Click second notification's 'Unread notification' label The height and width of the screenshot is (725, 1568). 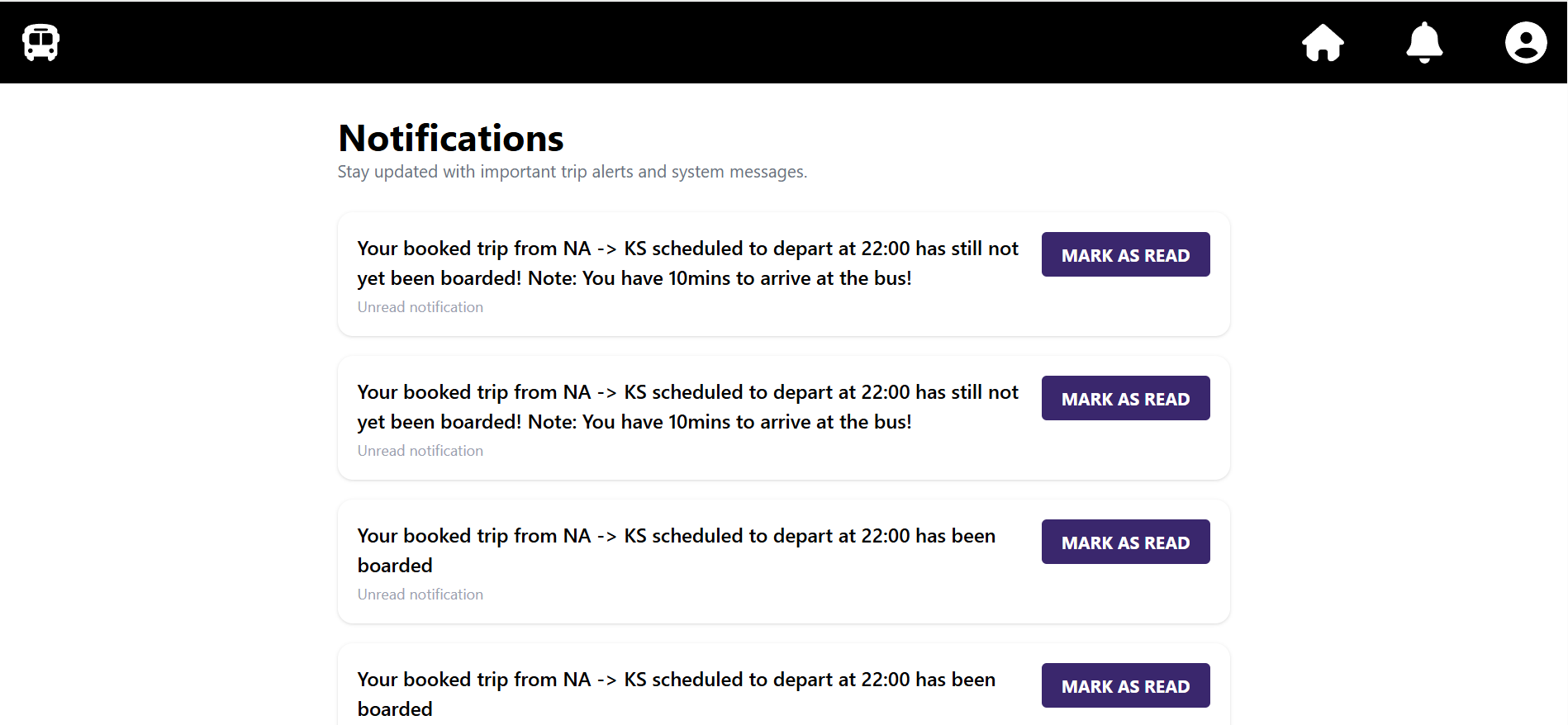point(420,451)
